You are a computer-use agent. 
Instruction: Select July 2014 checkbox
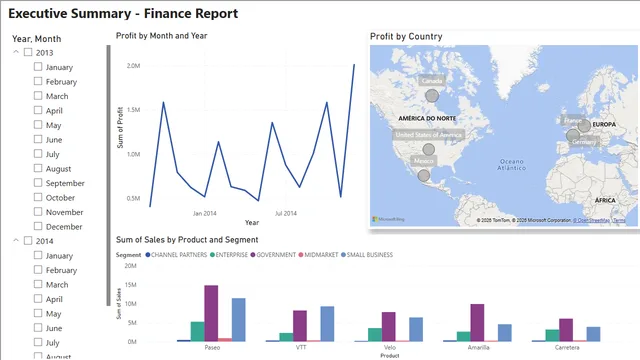click(38, 342)
